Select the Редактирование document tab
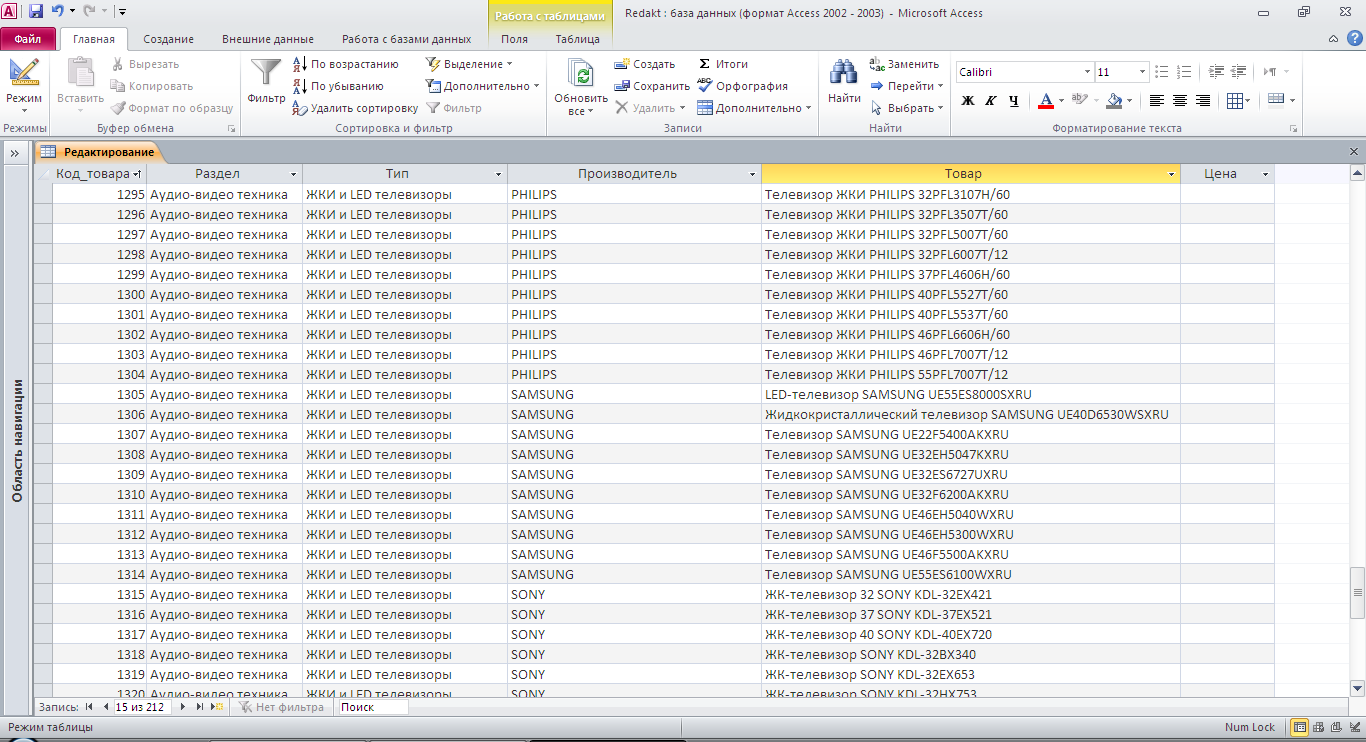Image resolution: width=1366 pixels, height=742 pixels. [x=98, y=152]
